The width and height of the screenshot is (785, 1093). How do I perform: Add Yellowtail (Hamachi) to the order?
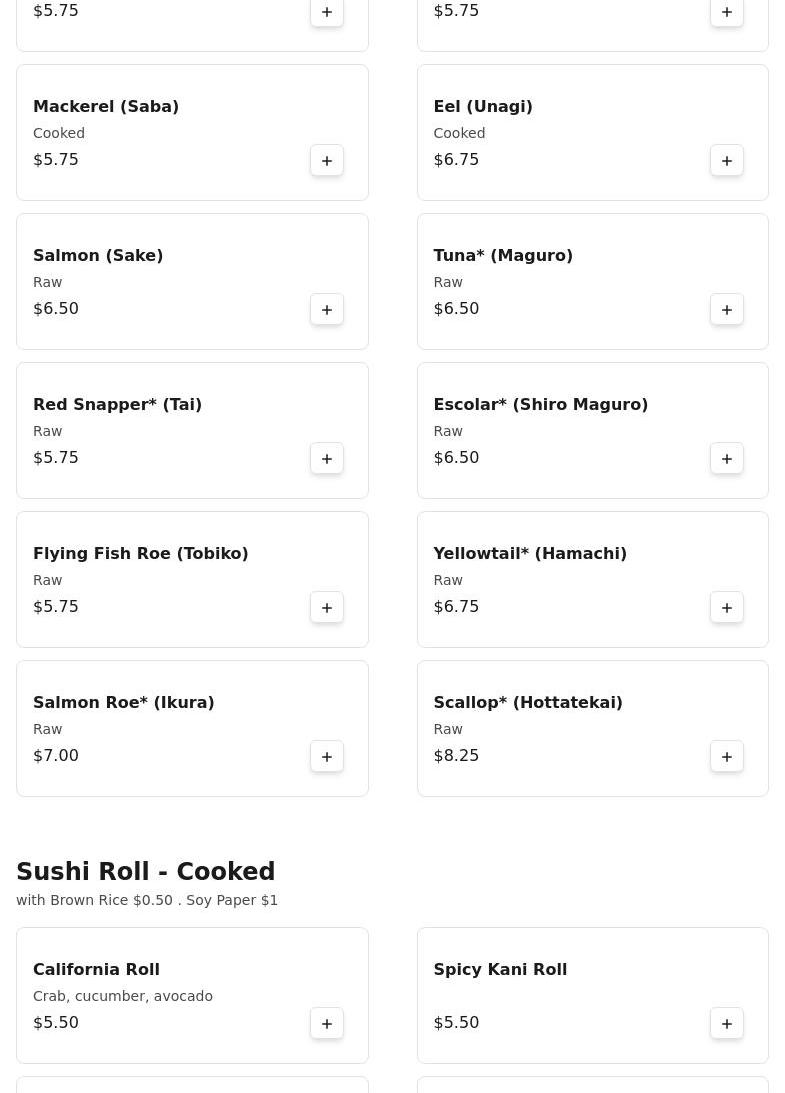click(727, 607)
